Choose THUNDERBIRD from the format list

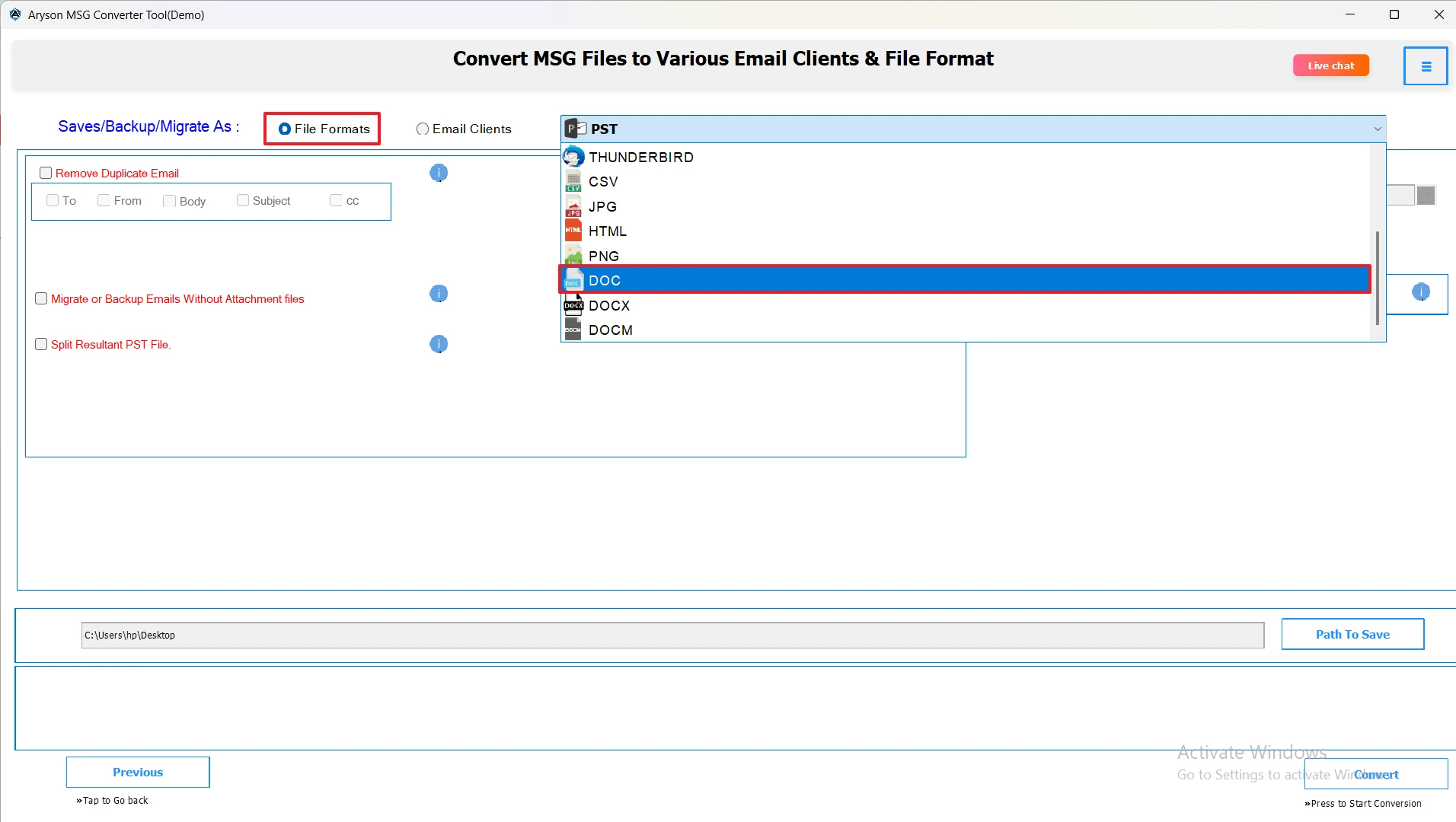click(x=965, y=157)
